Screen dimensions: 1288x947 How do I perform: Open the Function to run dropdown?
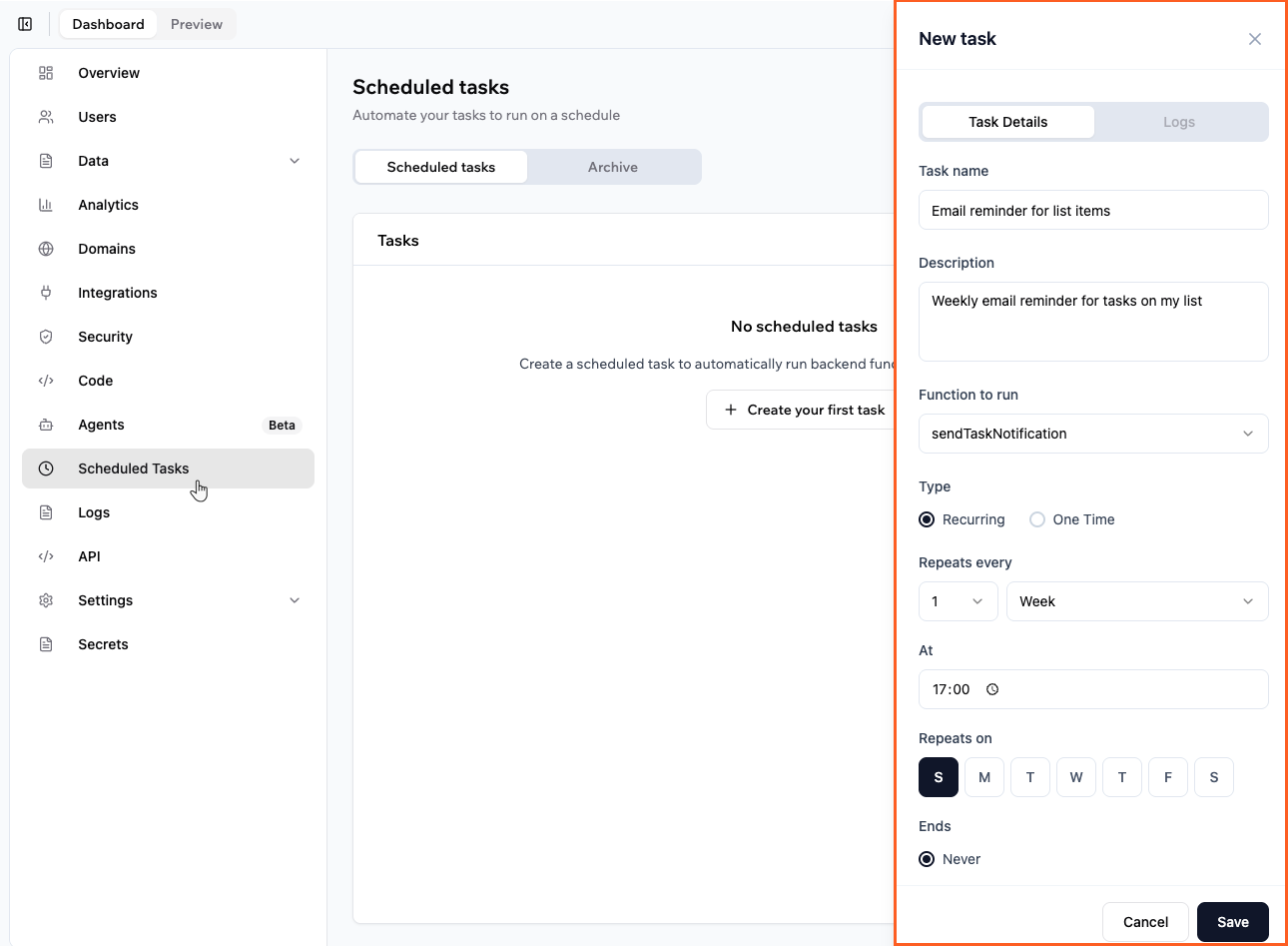pyautogui.click(x=1093, y=434)
